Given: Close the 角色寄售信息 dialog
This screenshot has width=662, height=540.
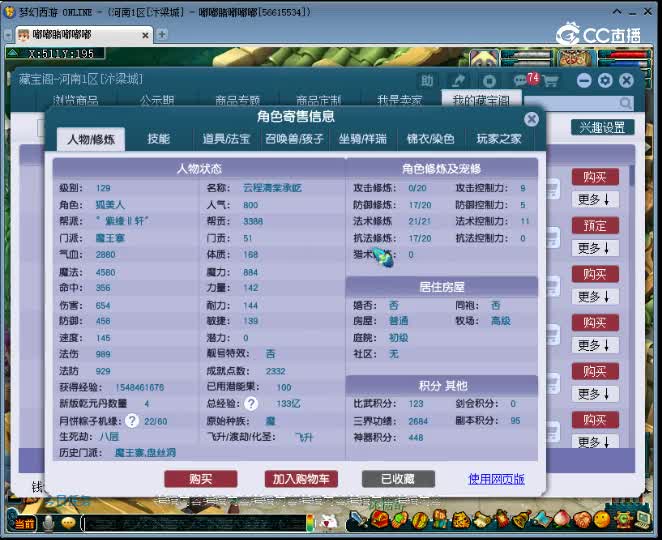Looking at the screenshot, I should coord(531,119).
